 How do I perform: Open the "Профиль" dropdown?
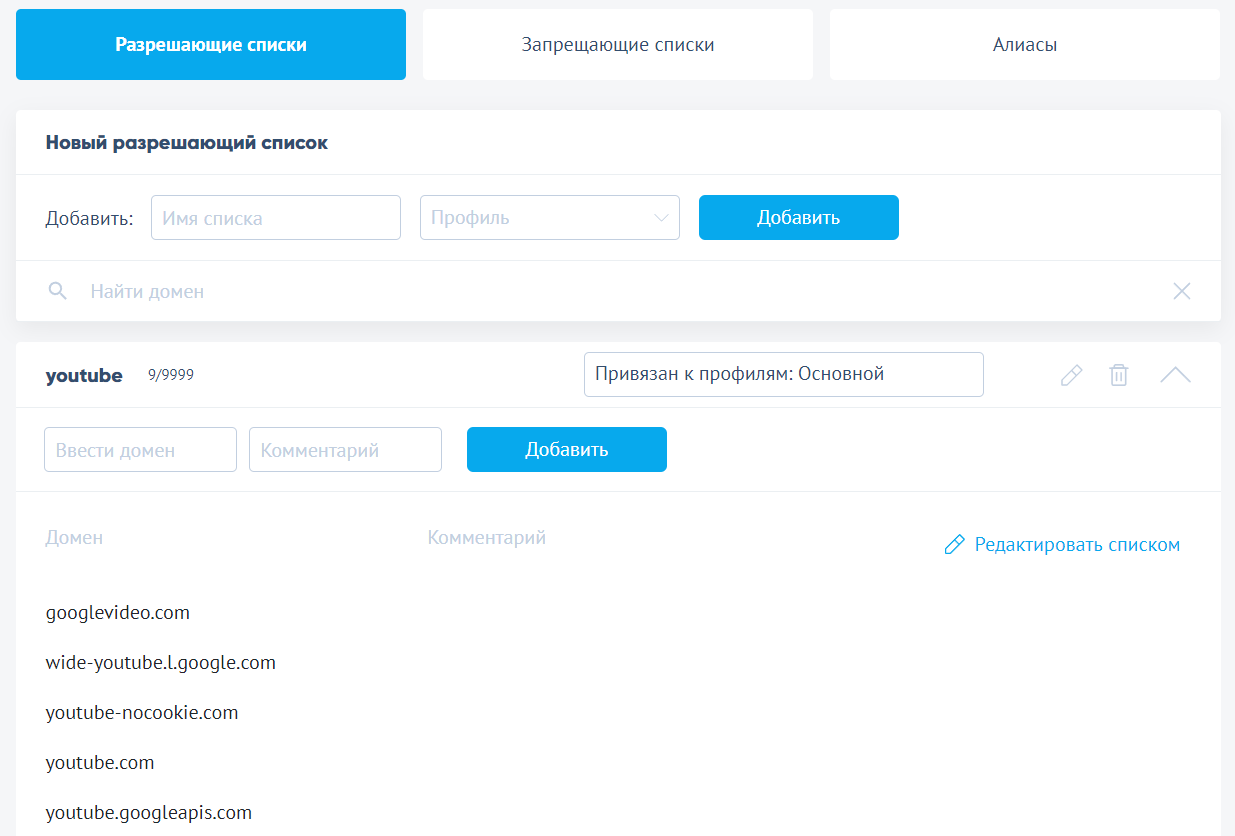coord(549,218)
